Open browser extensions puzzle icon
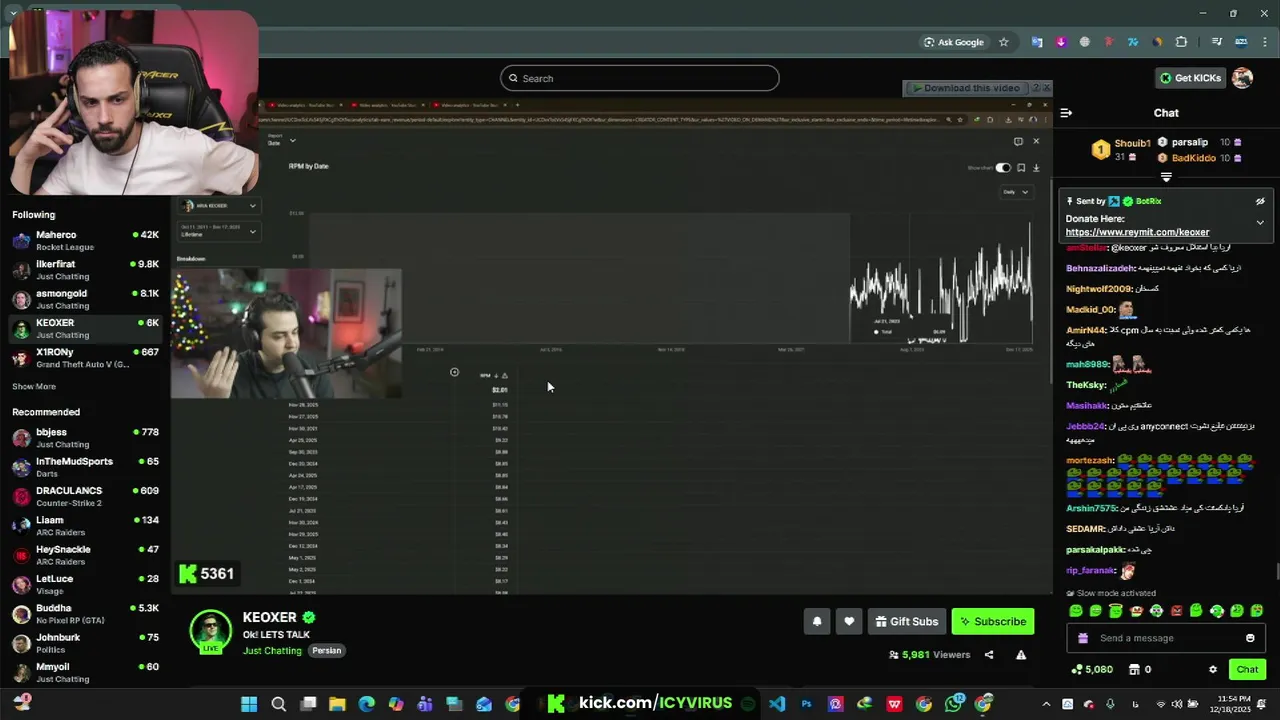Screen dimensions: 1280x720 [1182, 42]
